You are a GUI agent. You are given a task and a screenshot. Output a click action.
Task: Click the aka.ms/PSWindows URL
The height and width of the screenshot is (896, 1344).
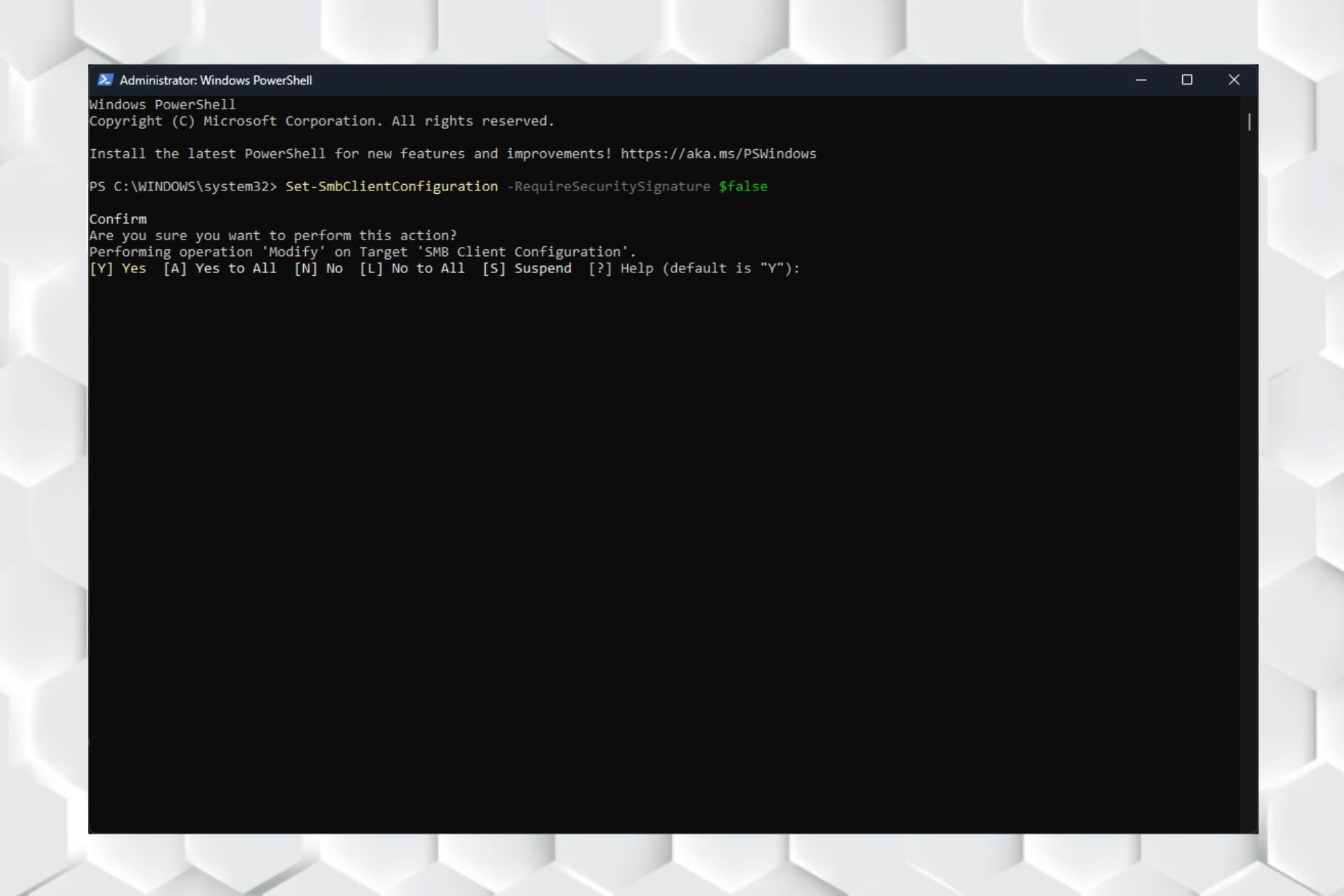[x=718, y=154]
